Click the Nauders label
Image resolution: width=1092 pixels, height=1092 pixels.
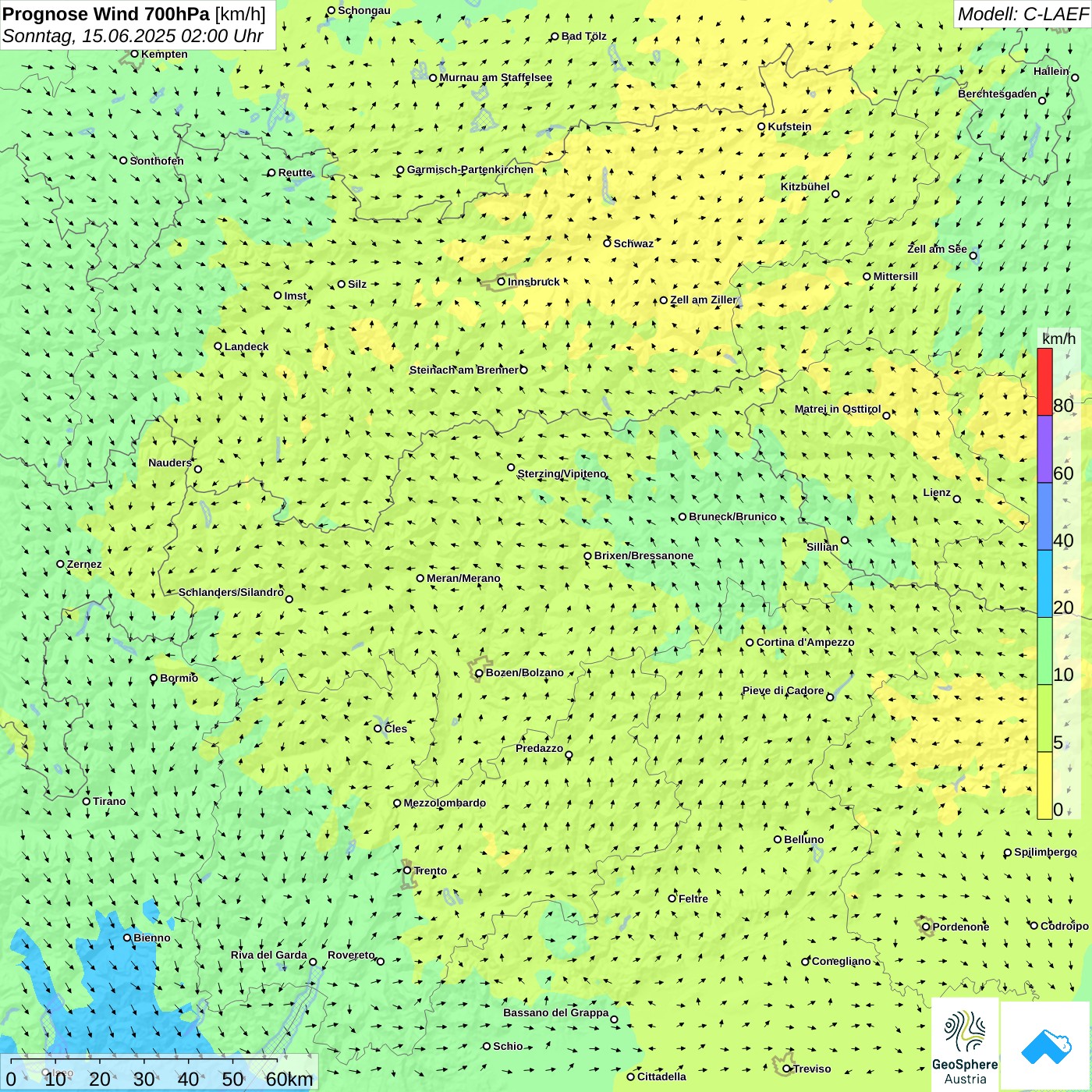pyautogui.click(x=170, y=463)
